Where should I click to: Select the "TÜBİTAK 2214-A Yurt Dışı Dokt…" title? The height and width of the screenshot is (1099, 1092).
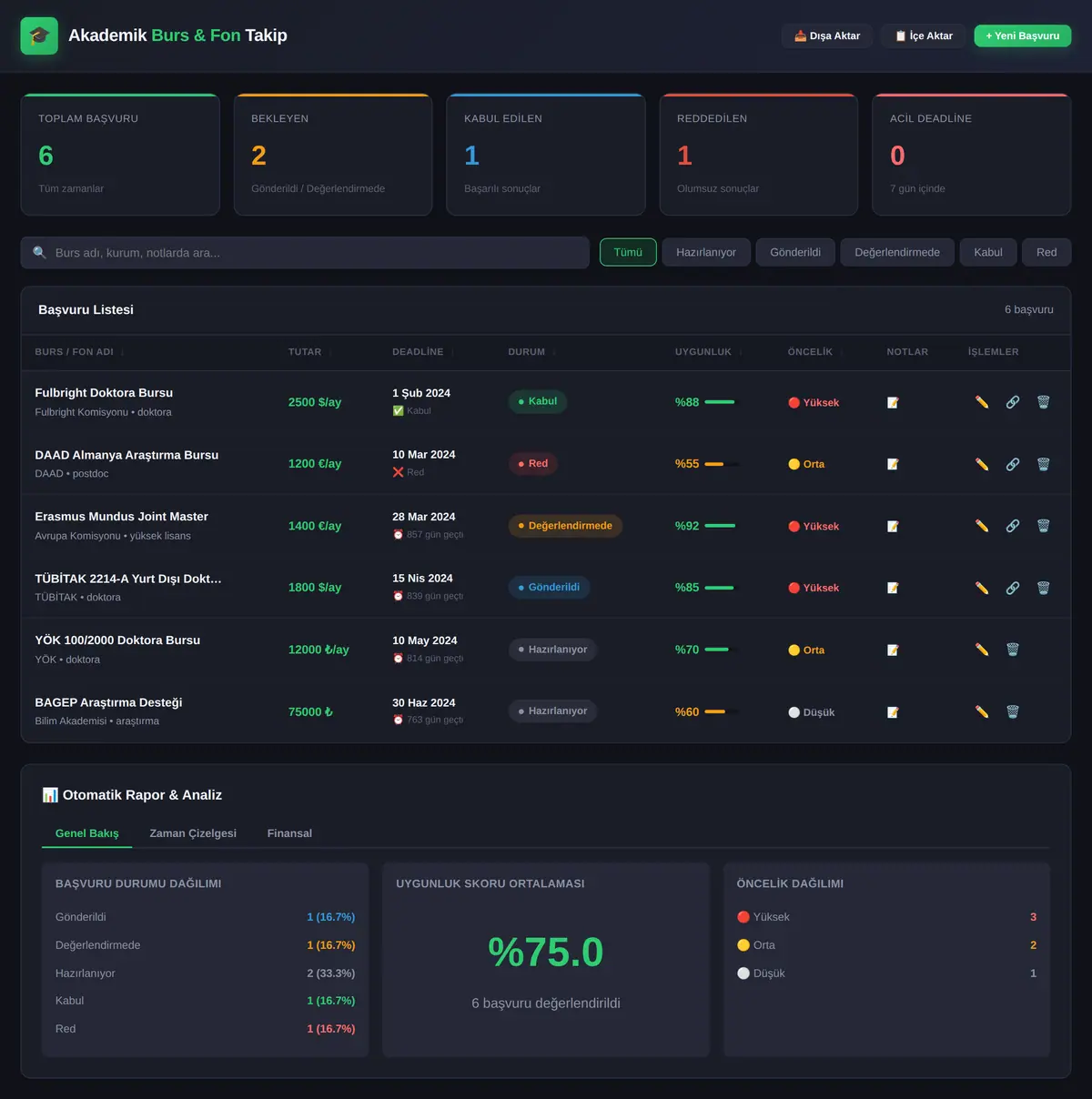click(x=128, y=579)
